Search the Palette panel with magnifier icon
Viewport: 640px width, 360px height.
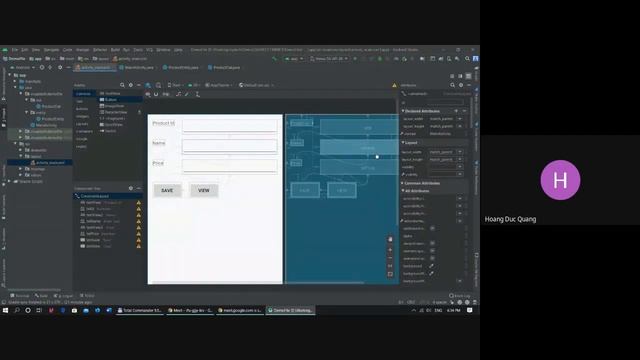pos(122,85)
